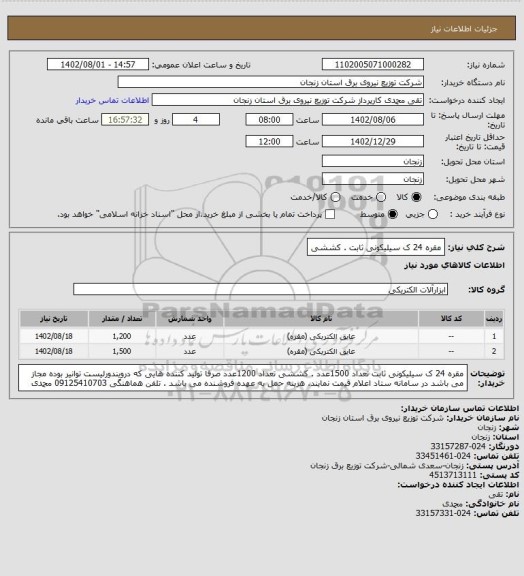
Task: Click the deadline time field 08:00
Action: coord(269,120)
